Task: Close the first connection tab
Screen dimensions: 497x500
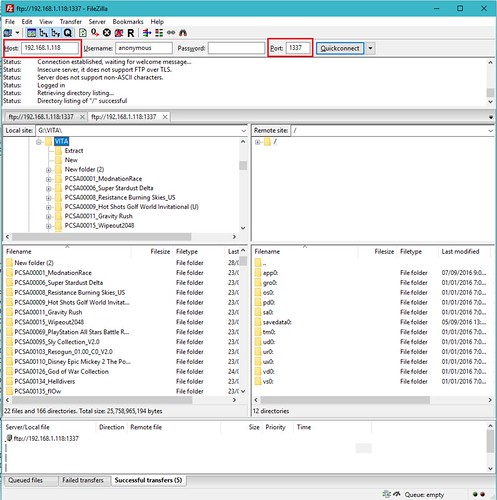Action: pos(82,117)
